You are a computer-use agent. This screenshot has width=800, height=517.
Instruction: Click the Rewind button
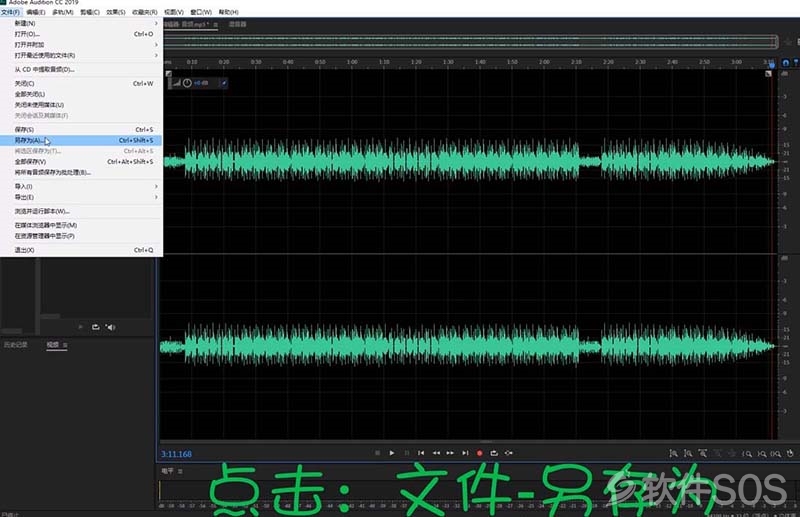click(x=436, y=453)
